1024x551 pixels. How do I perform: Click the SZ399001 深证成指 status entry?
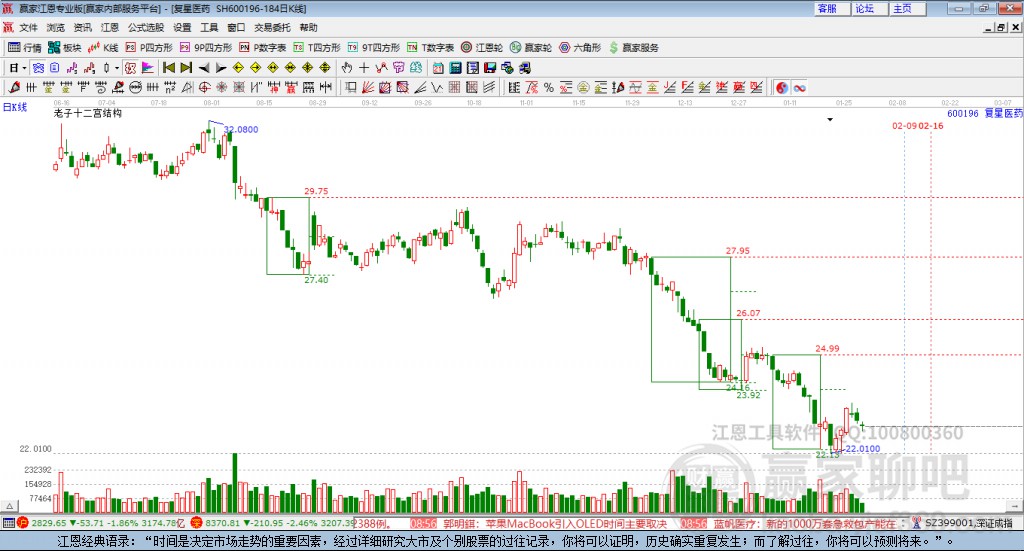[x=968, y=524]
